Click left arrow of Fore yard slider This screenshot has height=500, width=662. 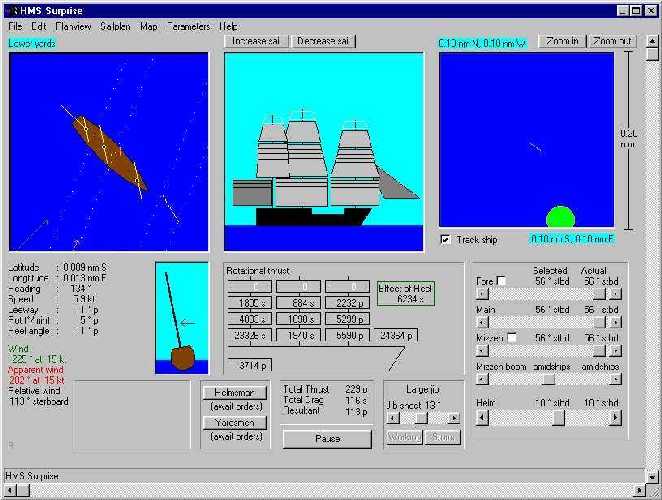(482, 293)
